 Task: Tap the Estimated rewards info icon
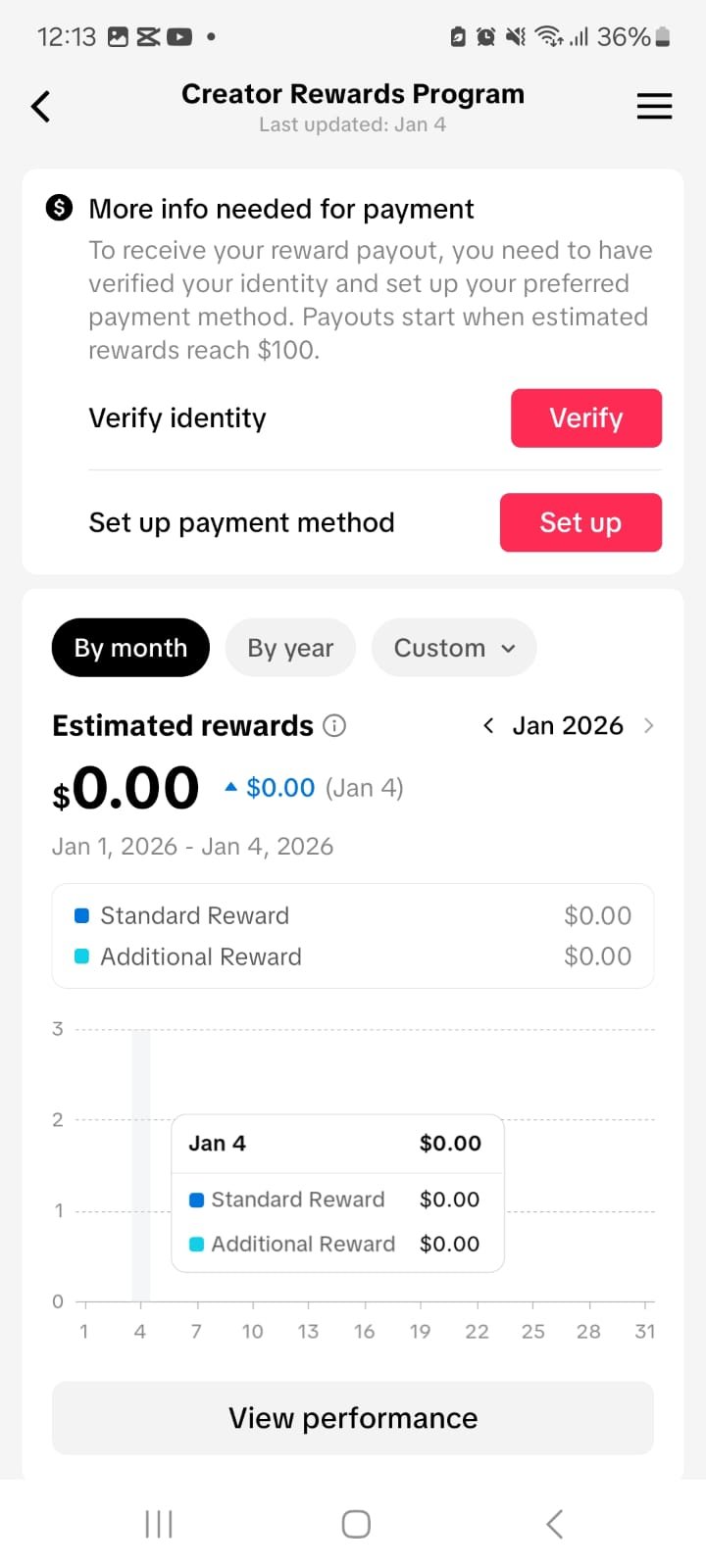click(334, 726)
